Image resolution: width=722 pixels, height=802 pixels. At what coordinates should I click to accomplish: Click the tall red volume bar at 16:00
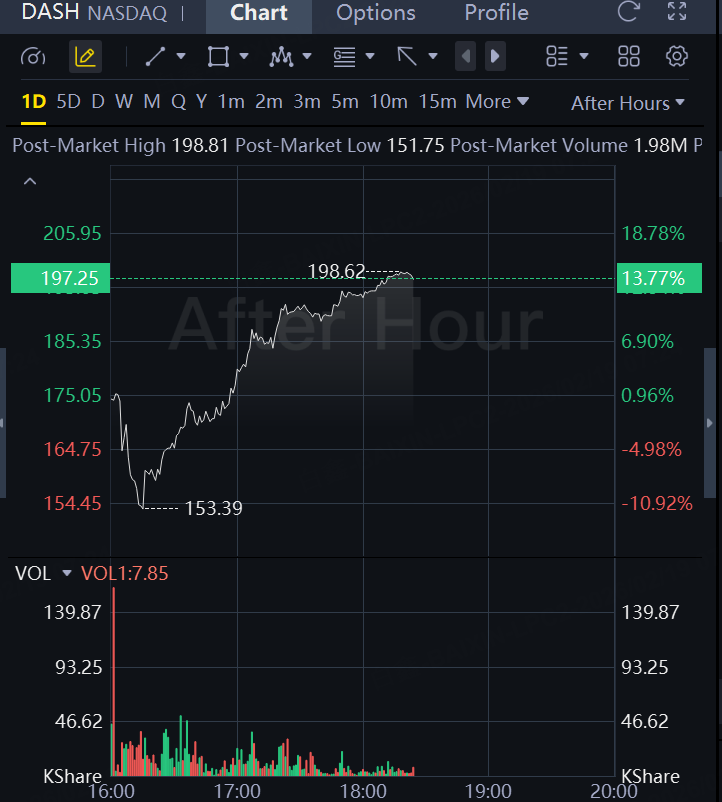tap(114, 681)
